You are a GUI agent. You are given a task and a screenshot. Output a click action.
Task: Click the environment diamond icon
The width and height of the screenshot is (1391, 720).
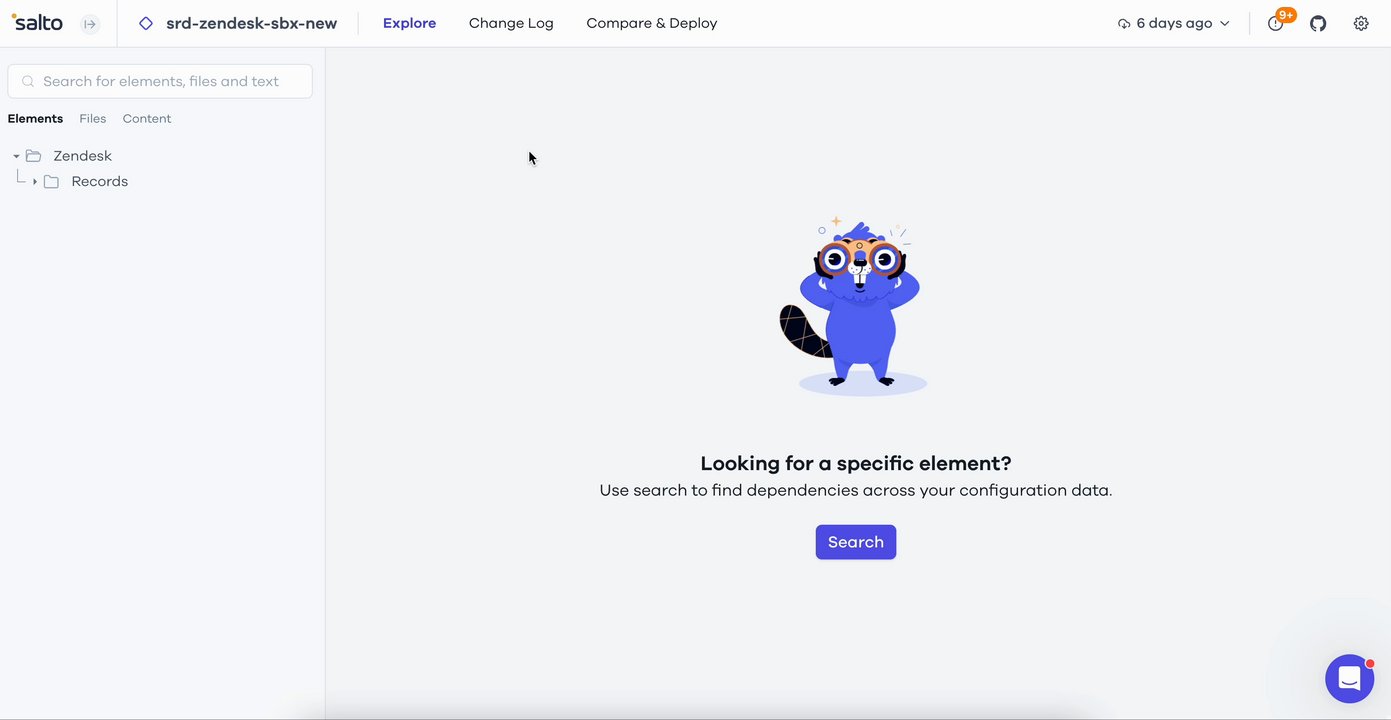(x=146, y=23)
